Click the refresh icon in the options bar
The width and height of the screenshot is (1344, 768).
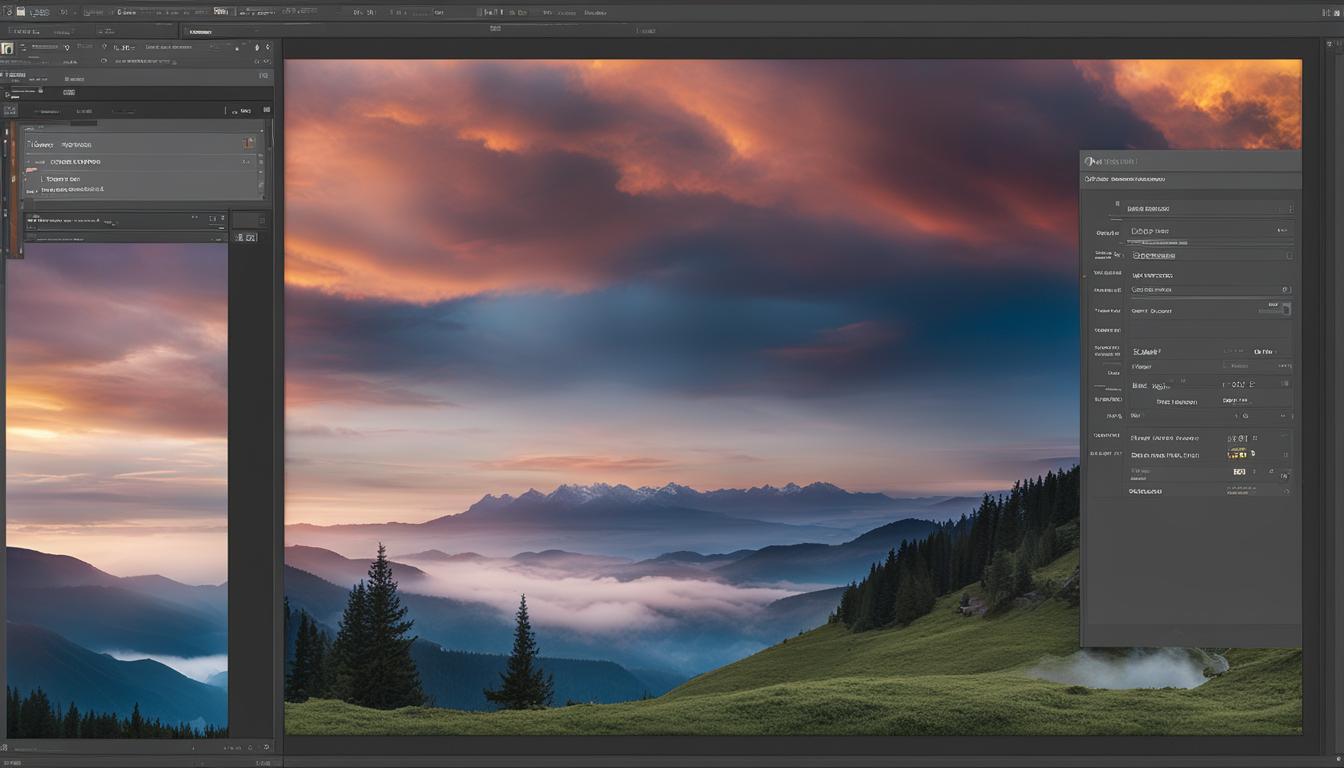tap(104, 62)
